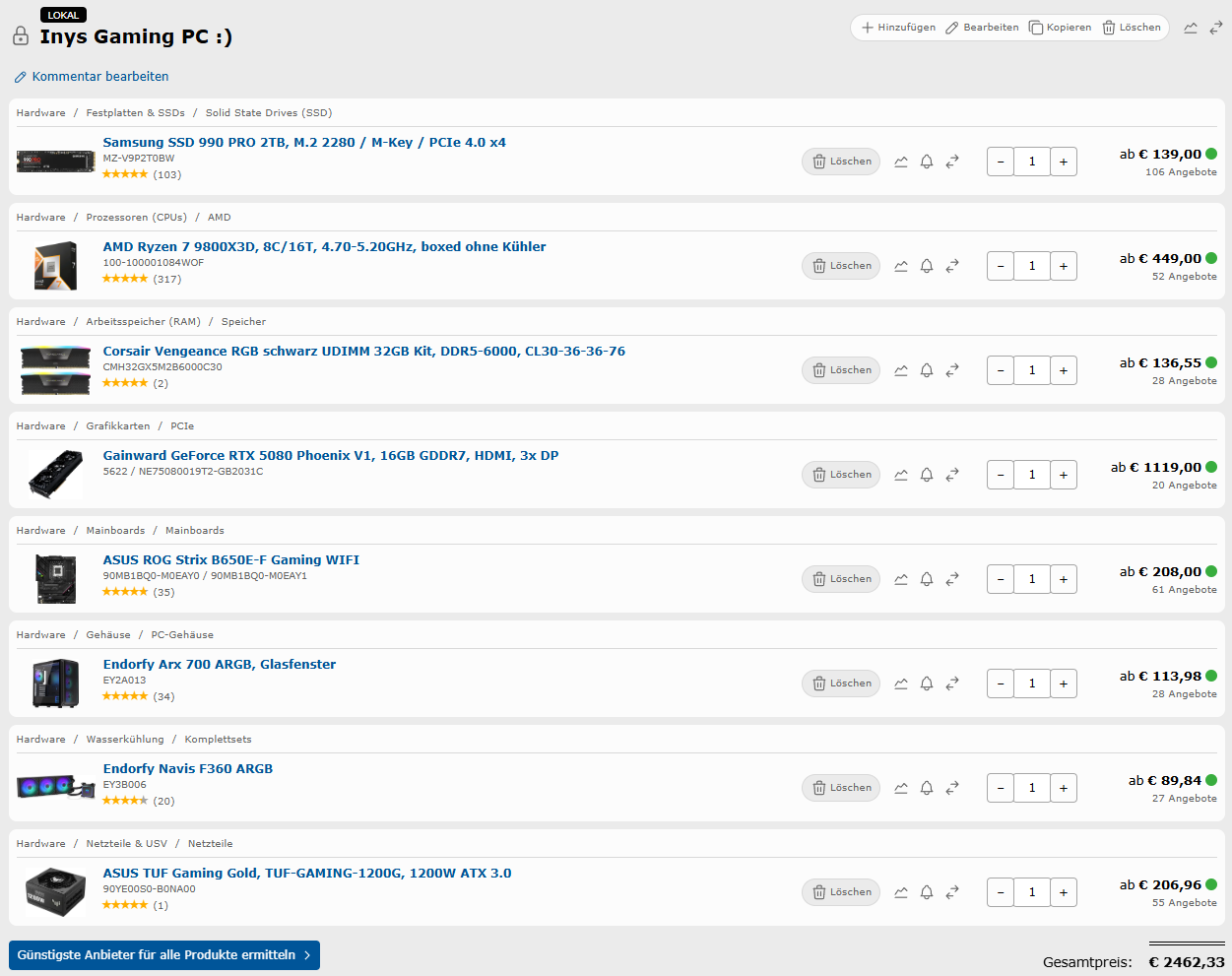The image size is (1232, 976).
Task: Decrease quantity of ASUS TUF Gaming Gold PSU
Action: [x=1001, y=892]
